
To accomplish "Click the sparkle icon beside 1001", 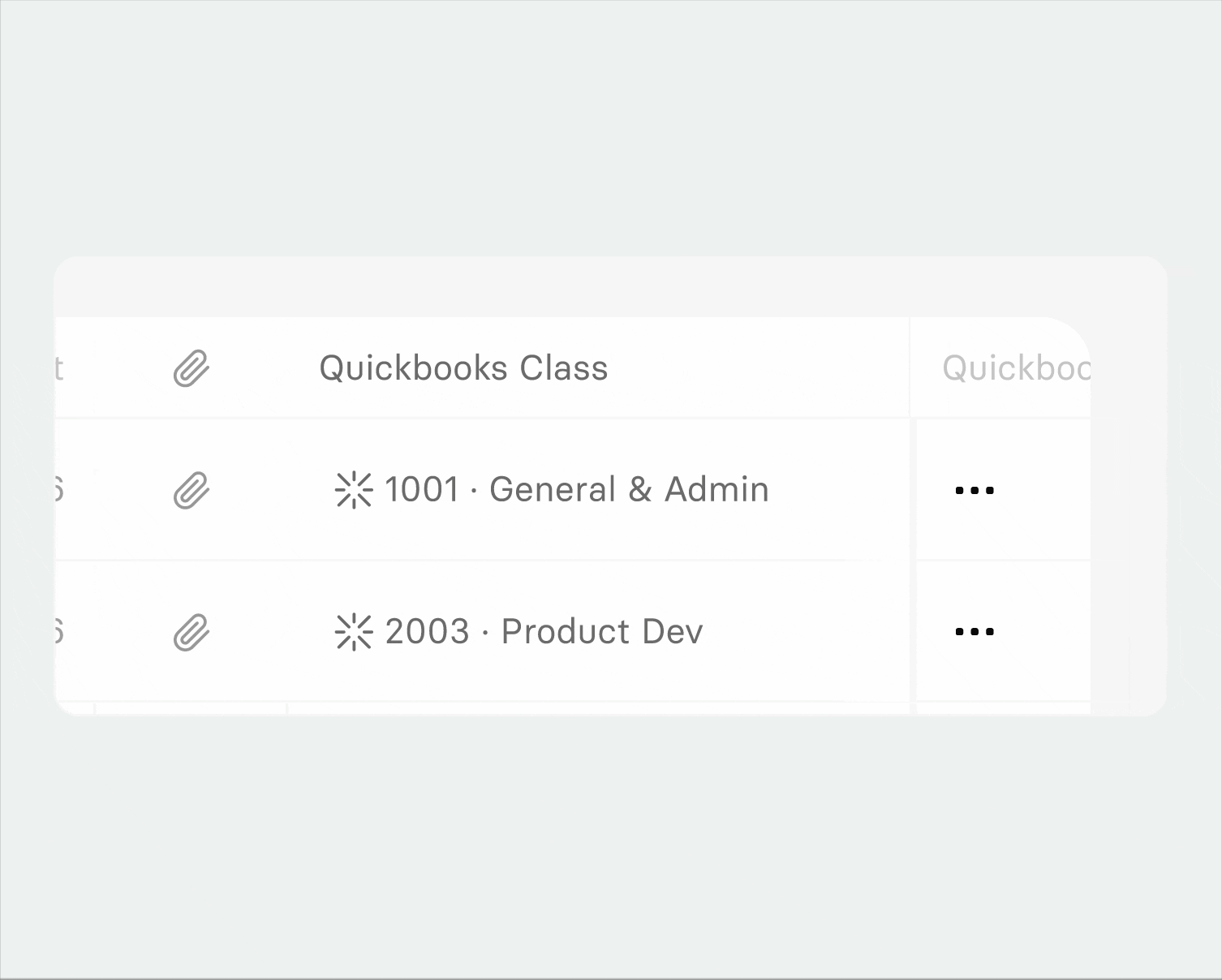I will pos(354,490).
